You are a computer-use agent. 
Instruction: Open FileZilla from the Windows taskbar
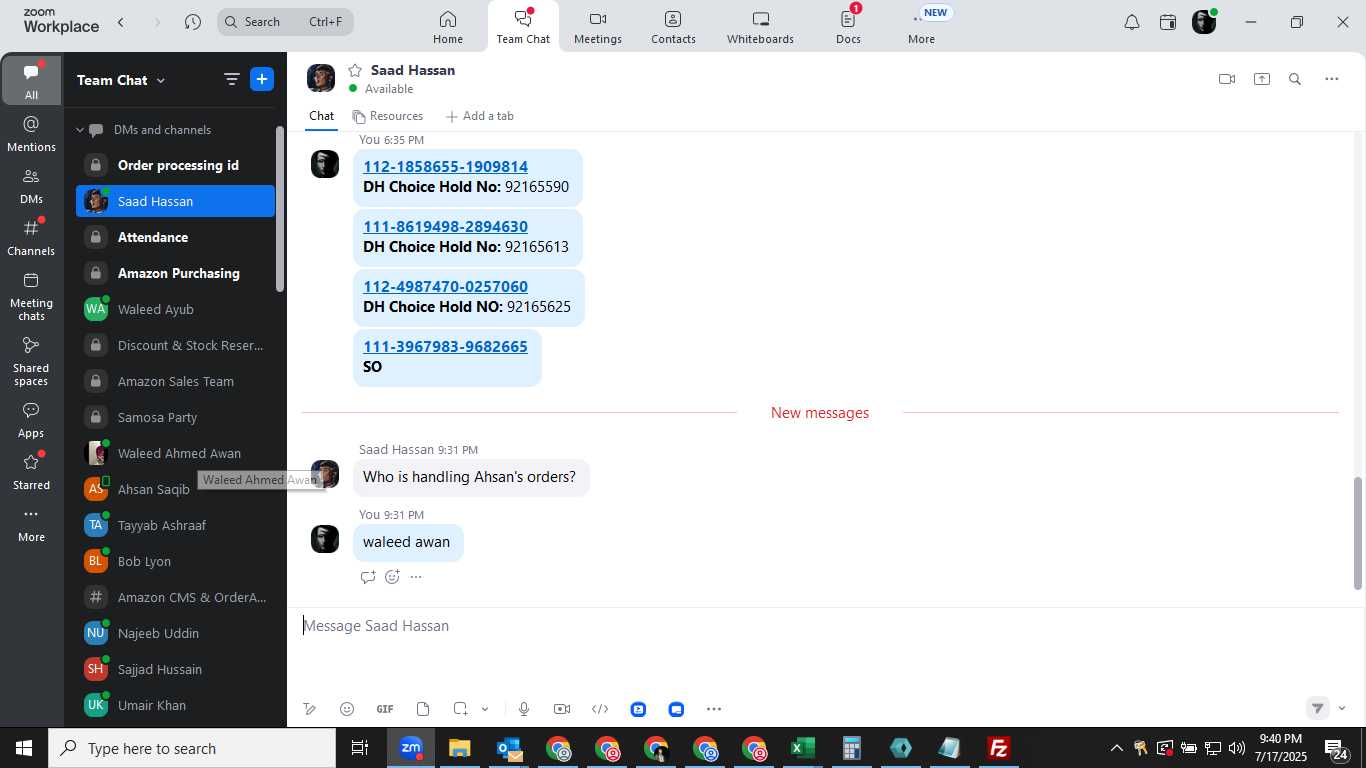998,748
